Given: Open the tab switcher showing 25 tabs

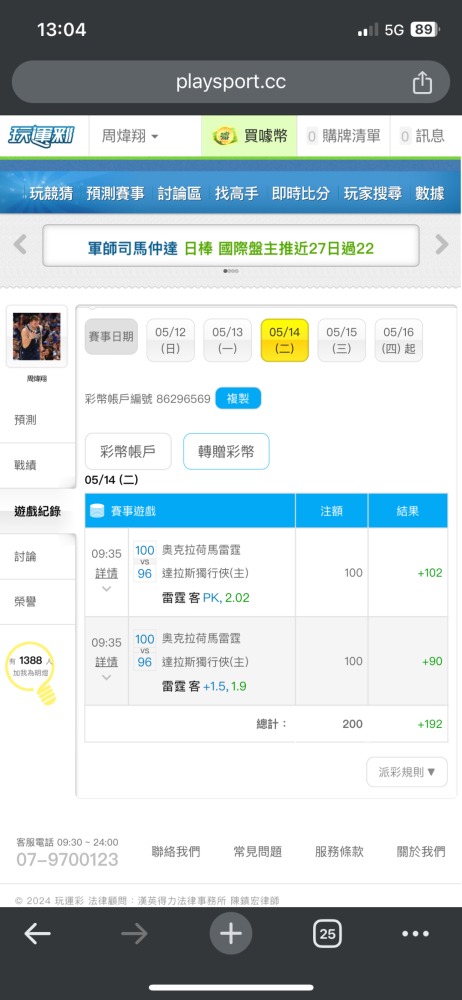Looking at the screenshot, I should [x=327, y=934].
